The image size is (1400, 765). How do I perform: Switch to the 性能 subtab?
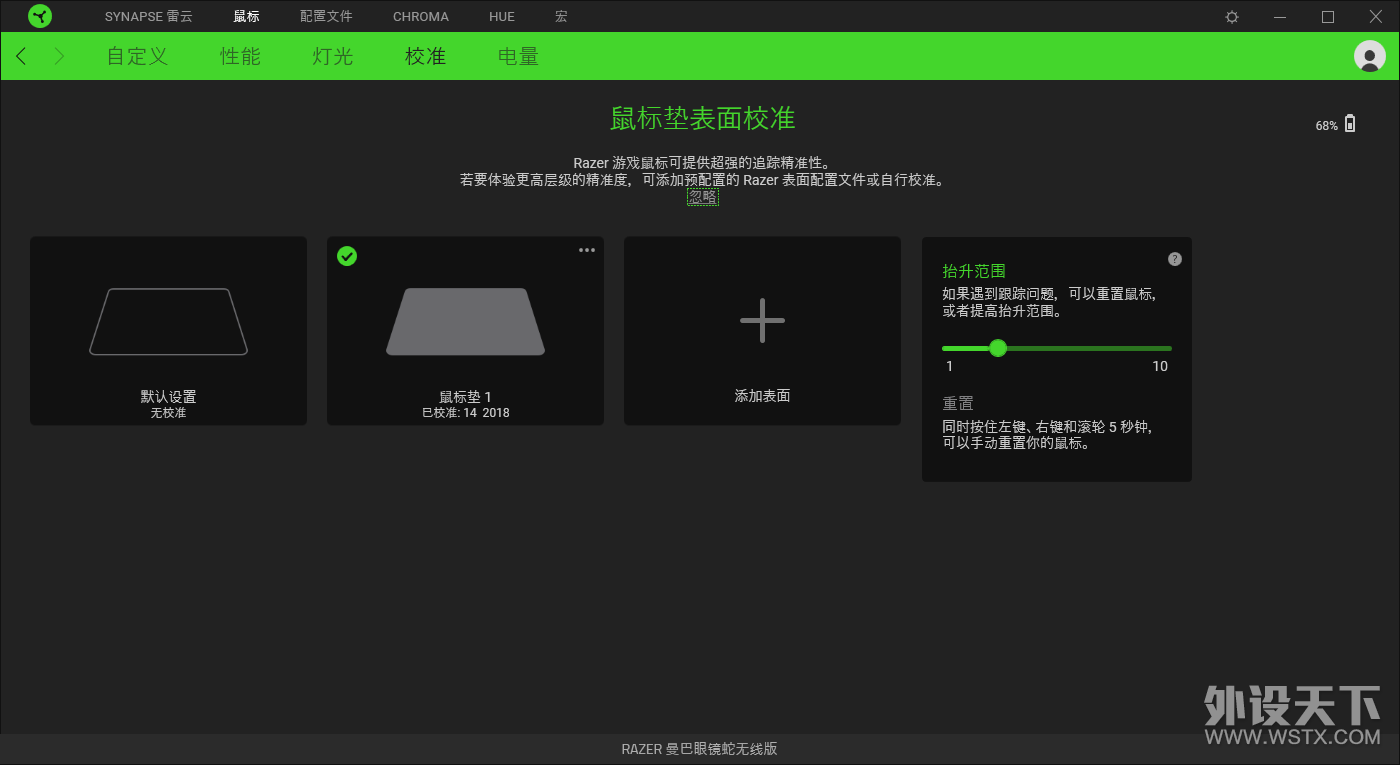240,56
